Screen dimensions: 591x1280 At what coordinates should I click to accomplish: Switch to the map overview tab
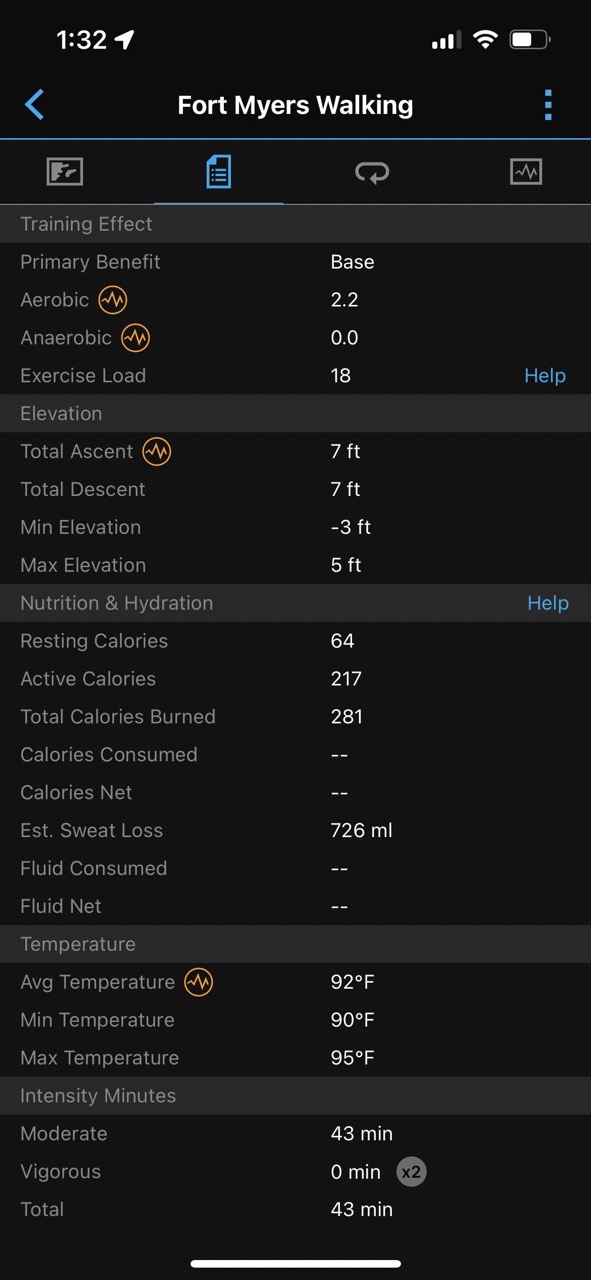pyautogui.click(x=65, y=172)
